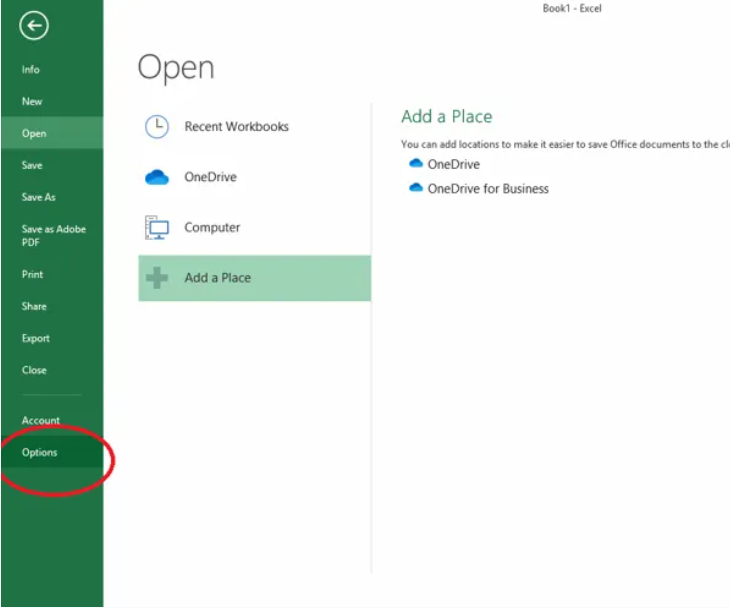Open the Export page
730x608 pixels.
tap(35, 338)
